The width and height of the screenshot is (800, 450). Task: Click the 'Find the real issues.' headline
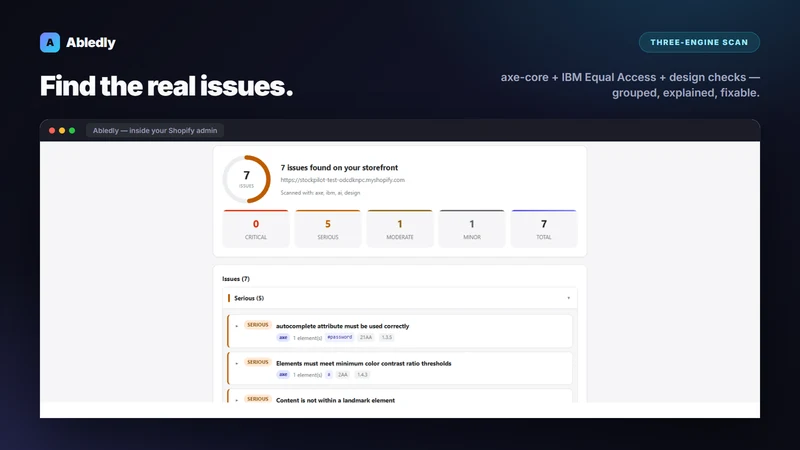click(x=166, y=86)
